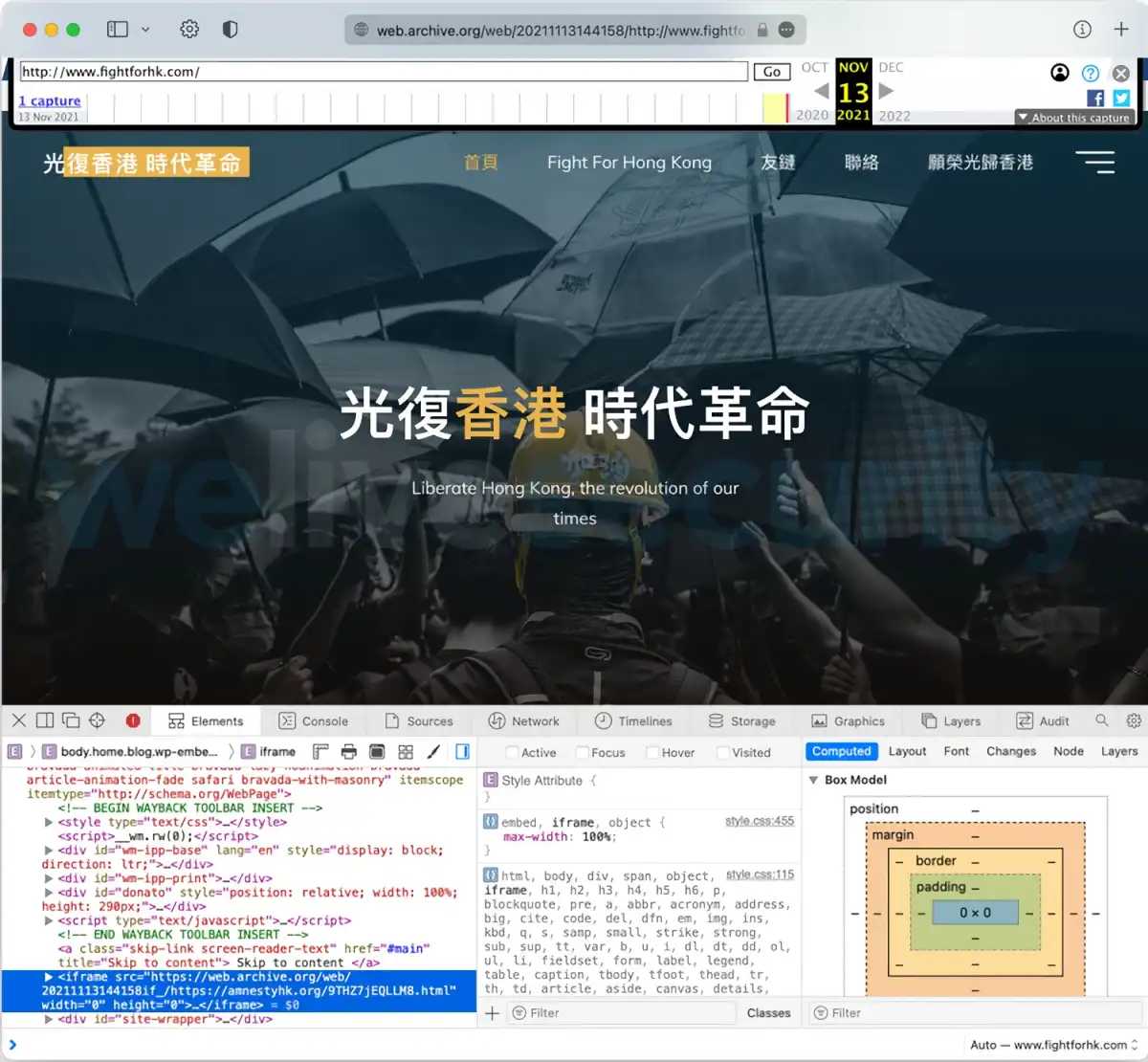Open the Audit tab
The width and height of the screenshot is (1148, 1062).
[1043, 721]
